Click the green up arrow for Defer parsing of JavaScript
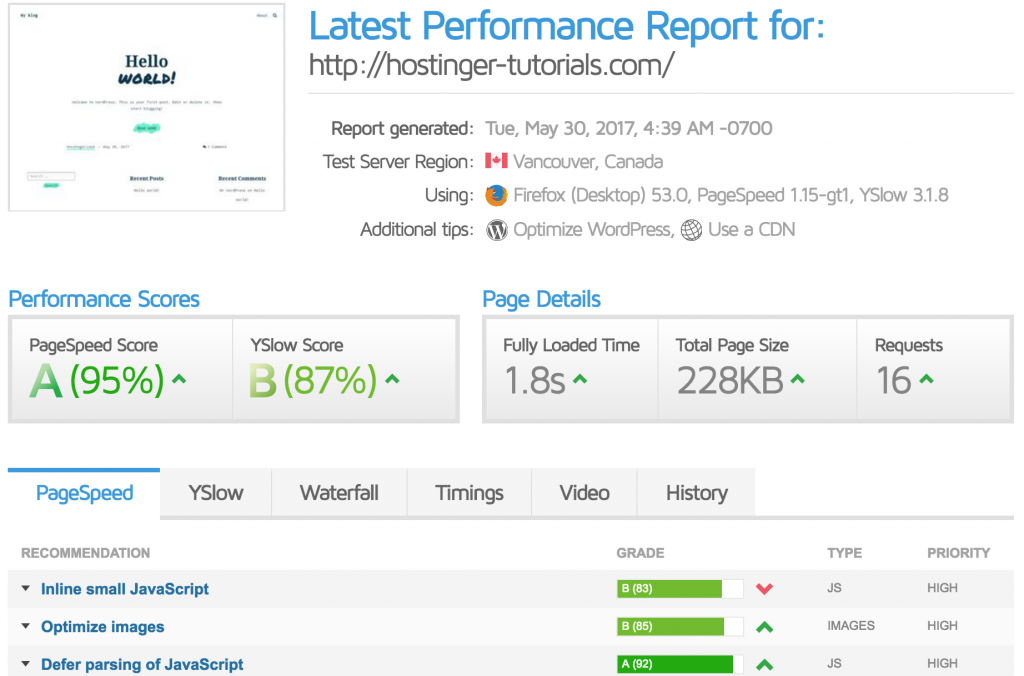 tap(765, 665)
